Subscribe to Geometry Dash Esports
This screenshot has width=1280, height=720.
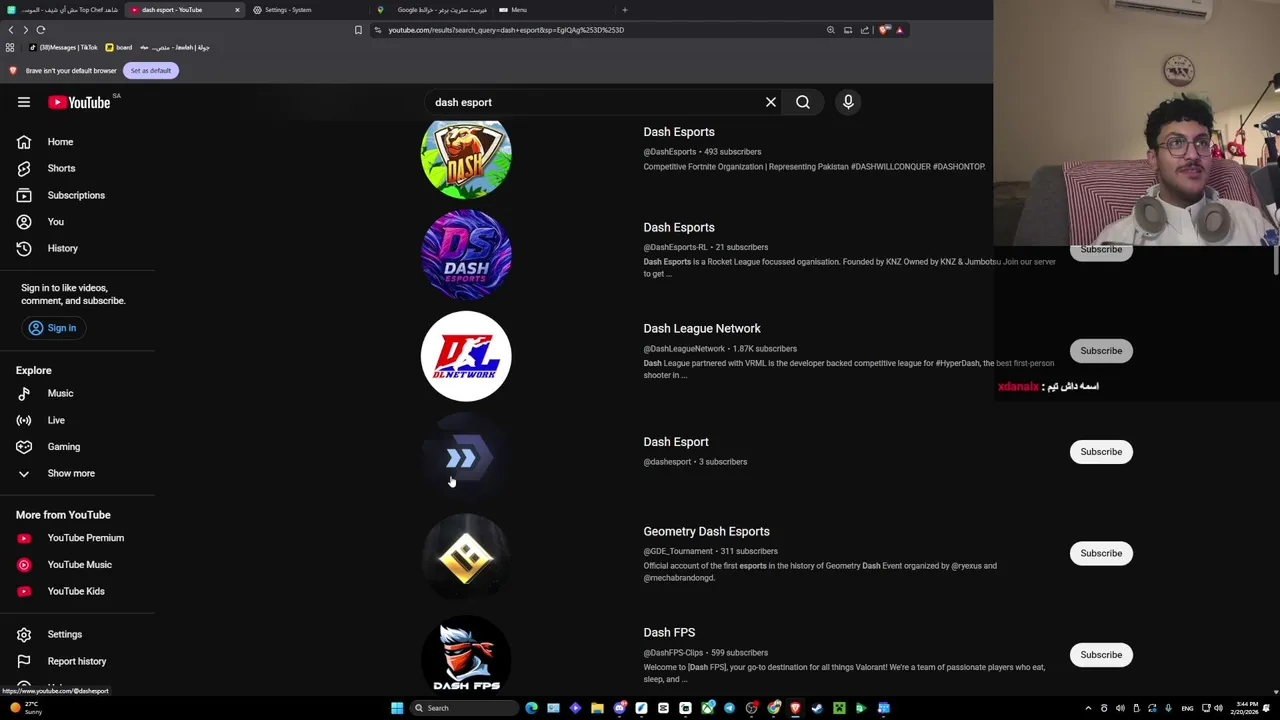1101,553
